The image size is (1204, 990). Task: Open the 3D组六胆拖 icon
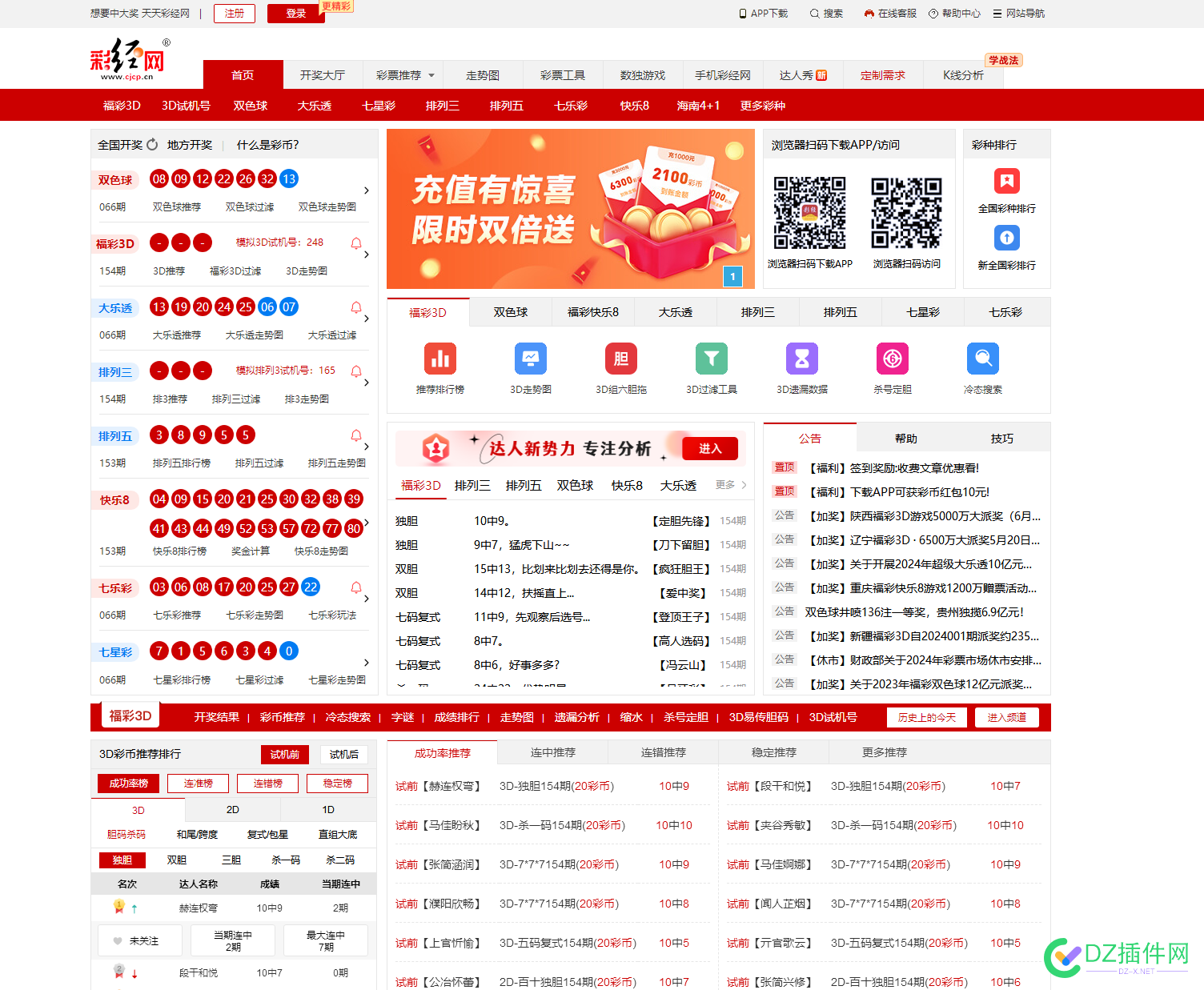pos(621,359)
